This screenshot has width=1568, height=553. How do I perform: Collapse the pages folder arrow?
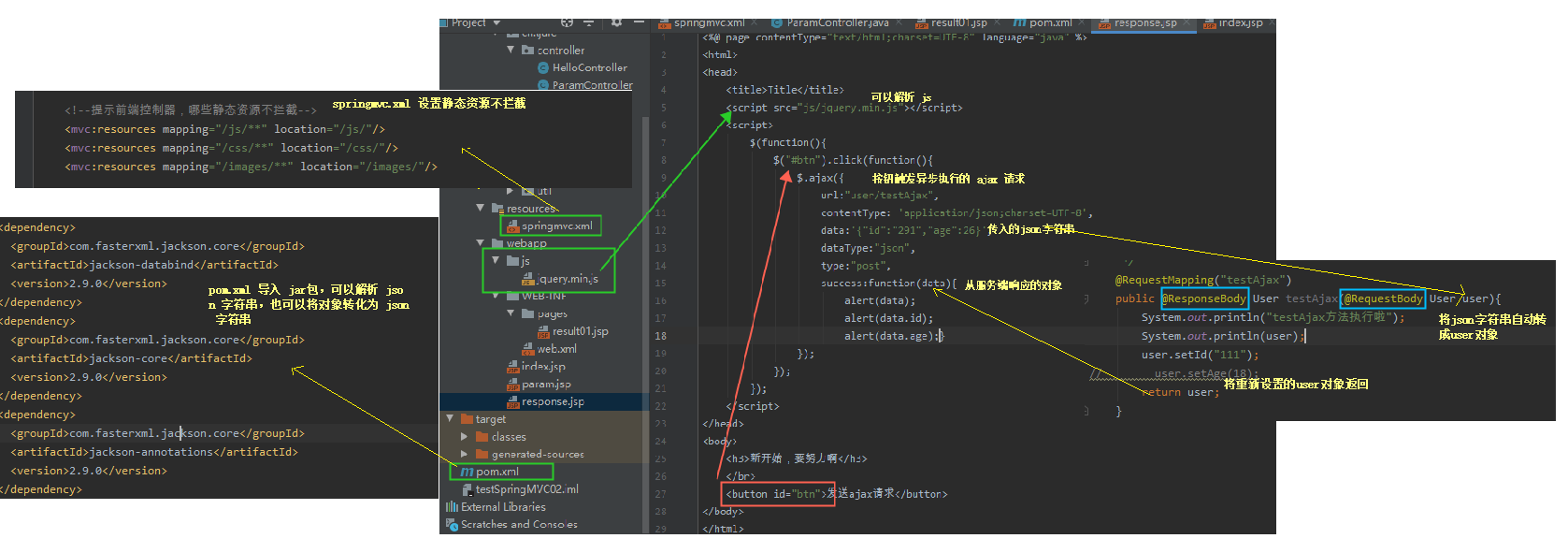(x=511, y=313)
